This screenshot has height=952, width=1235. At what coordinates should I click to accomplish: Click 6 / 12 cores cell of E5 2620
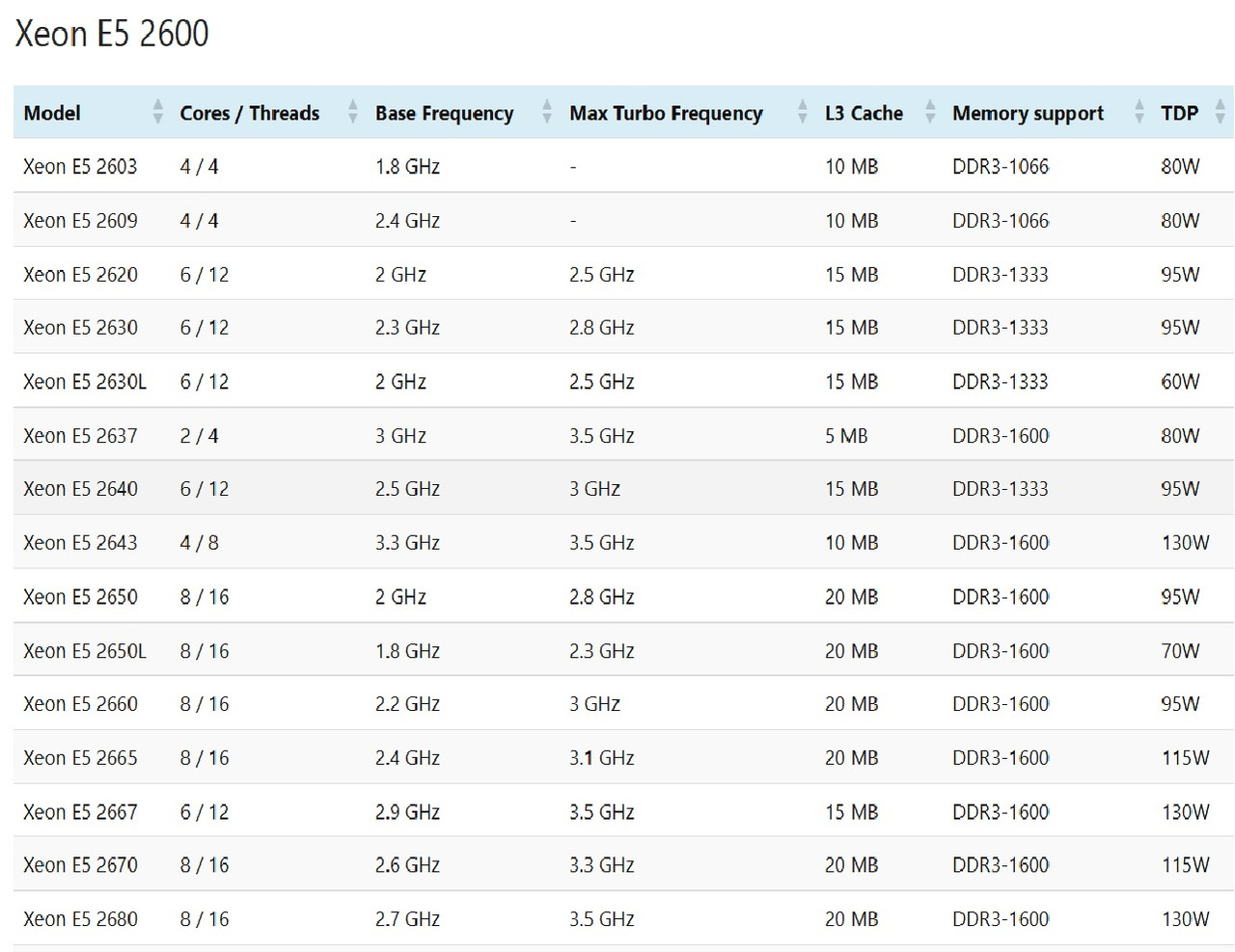205,274
